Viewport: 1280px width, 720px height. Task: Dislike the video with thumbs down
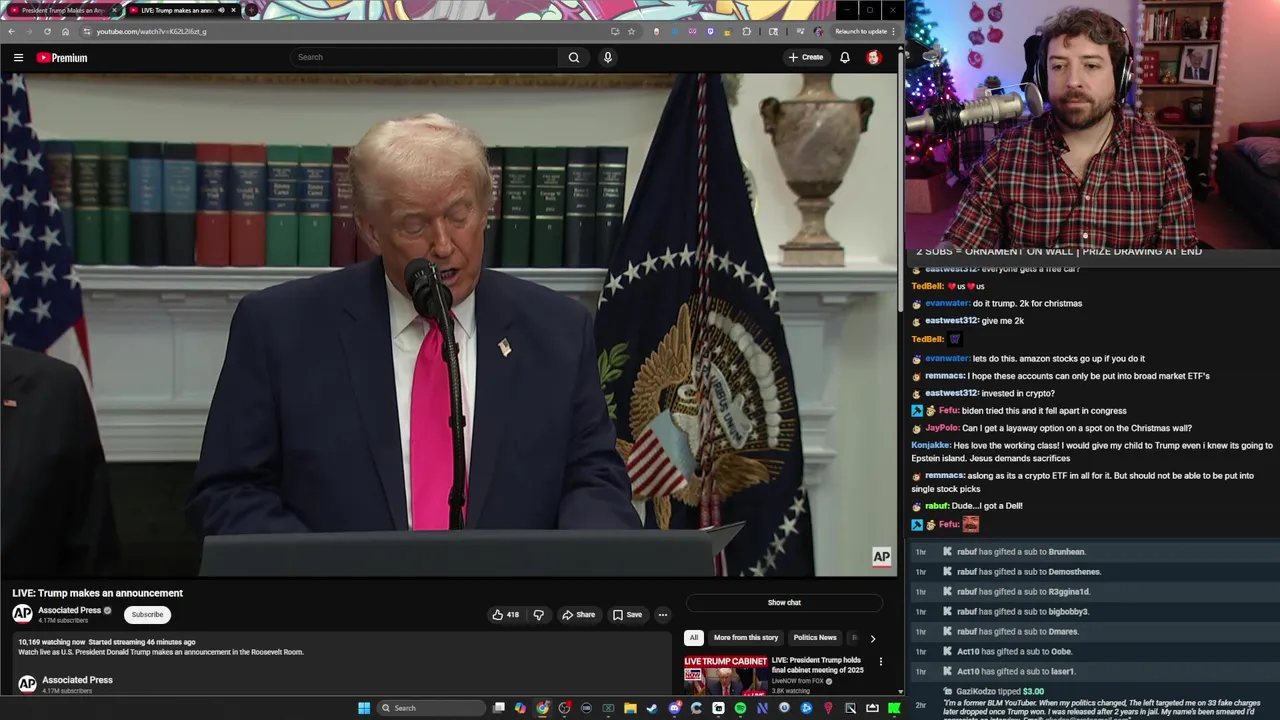tap(538, 615)
